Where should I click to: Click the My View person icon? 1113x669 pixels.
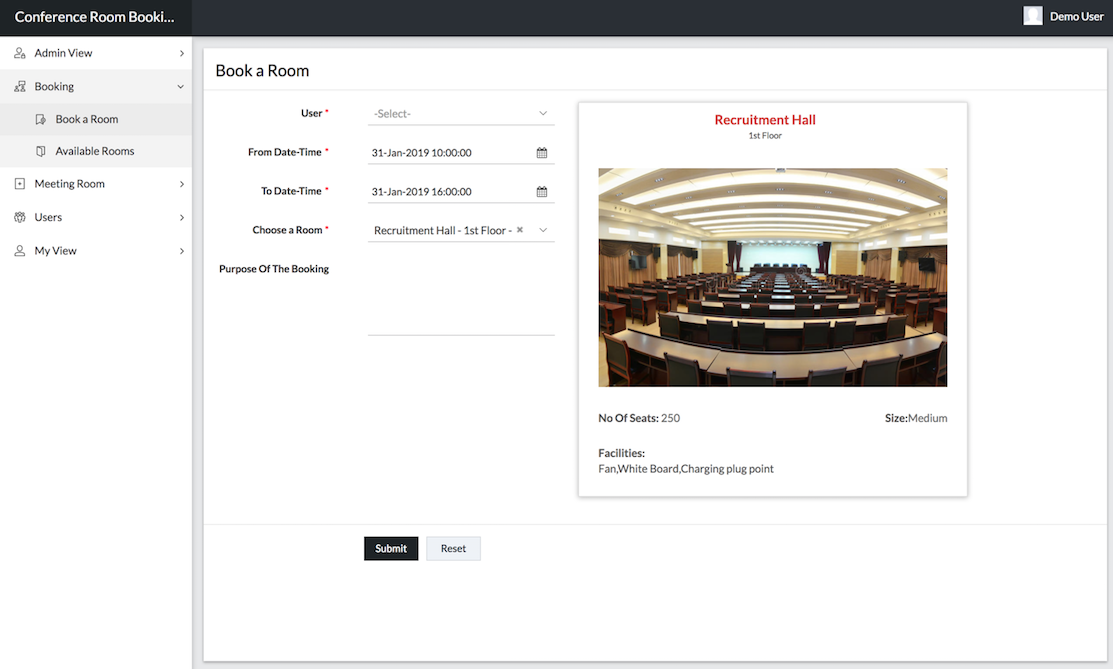coord(20,251)
